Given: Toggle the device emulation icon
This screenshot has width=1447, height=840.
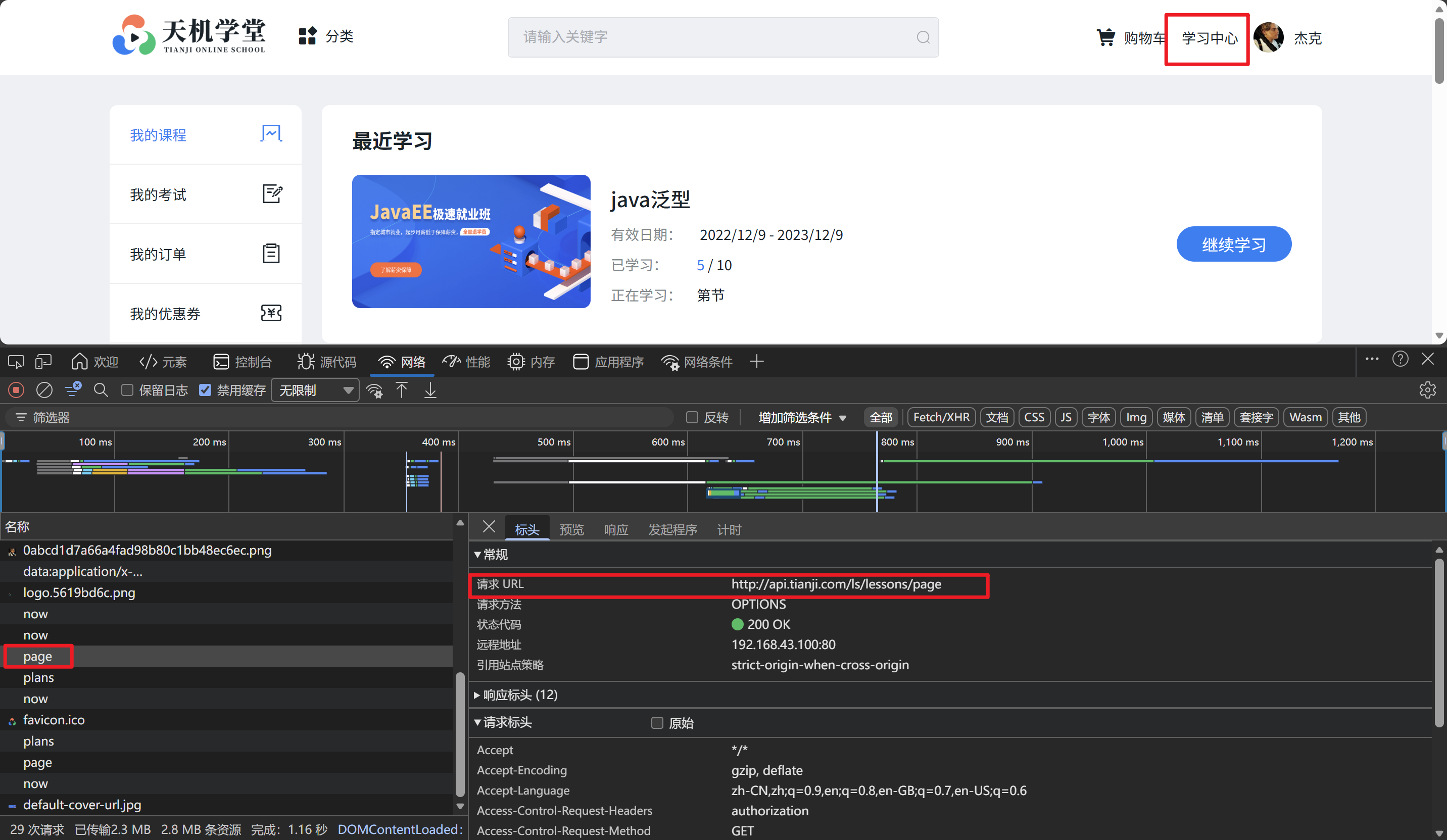Looking at the screenshot, I should pos(43,362).
